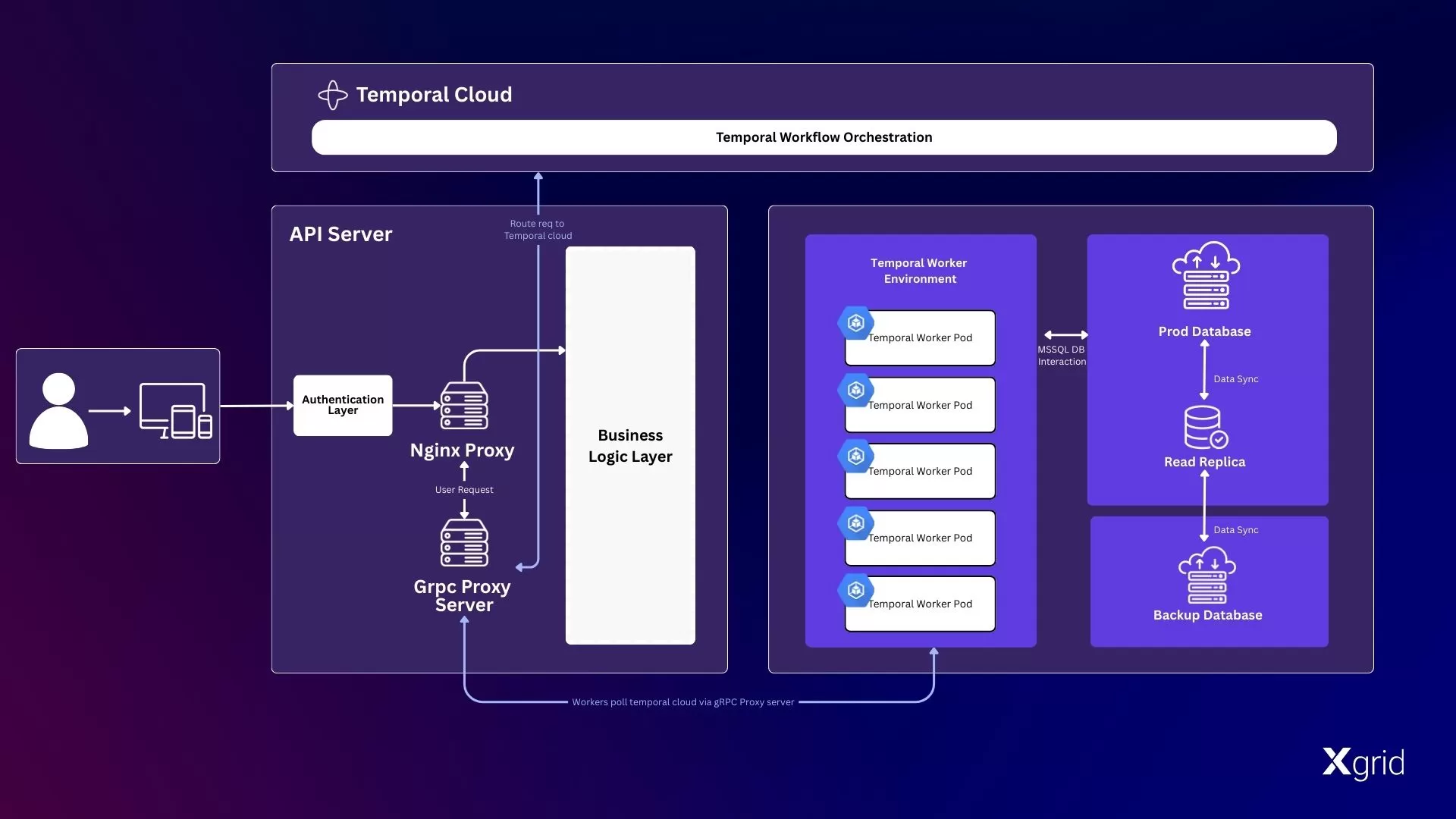
Task: Select the second Temporal Worker Pod box
Action: 920,405
